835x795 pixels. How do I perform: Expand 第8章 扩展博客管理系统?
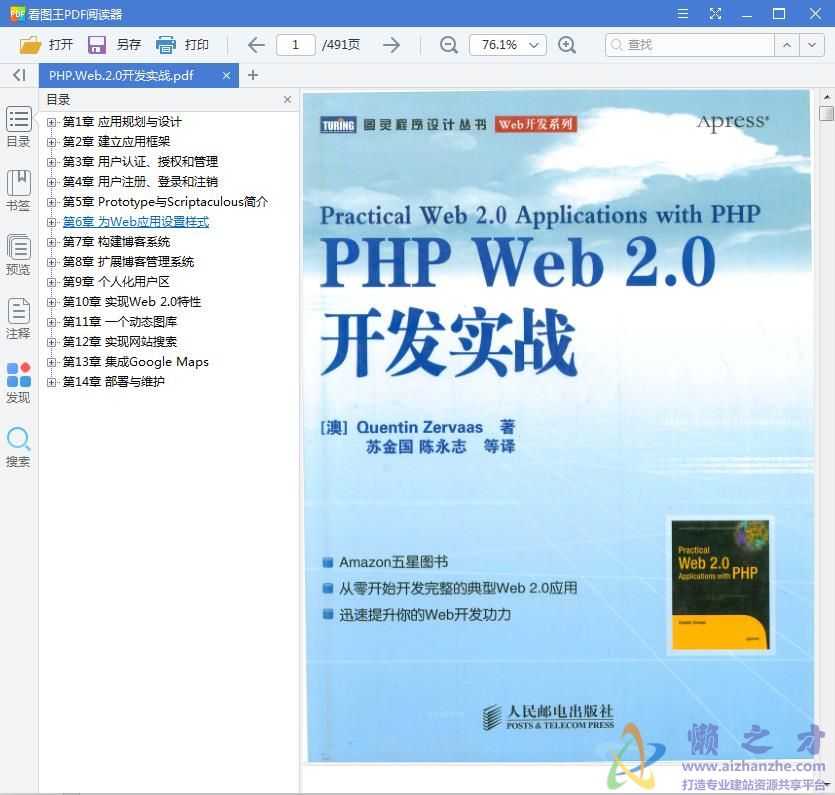(x=51, y=262)
